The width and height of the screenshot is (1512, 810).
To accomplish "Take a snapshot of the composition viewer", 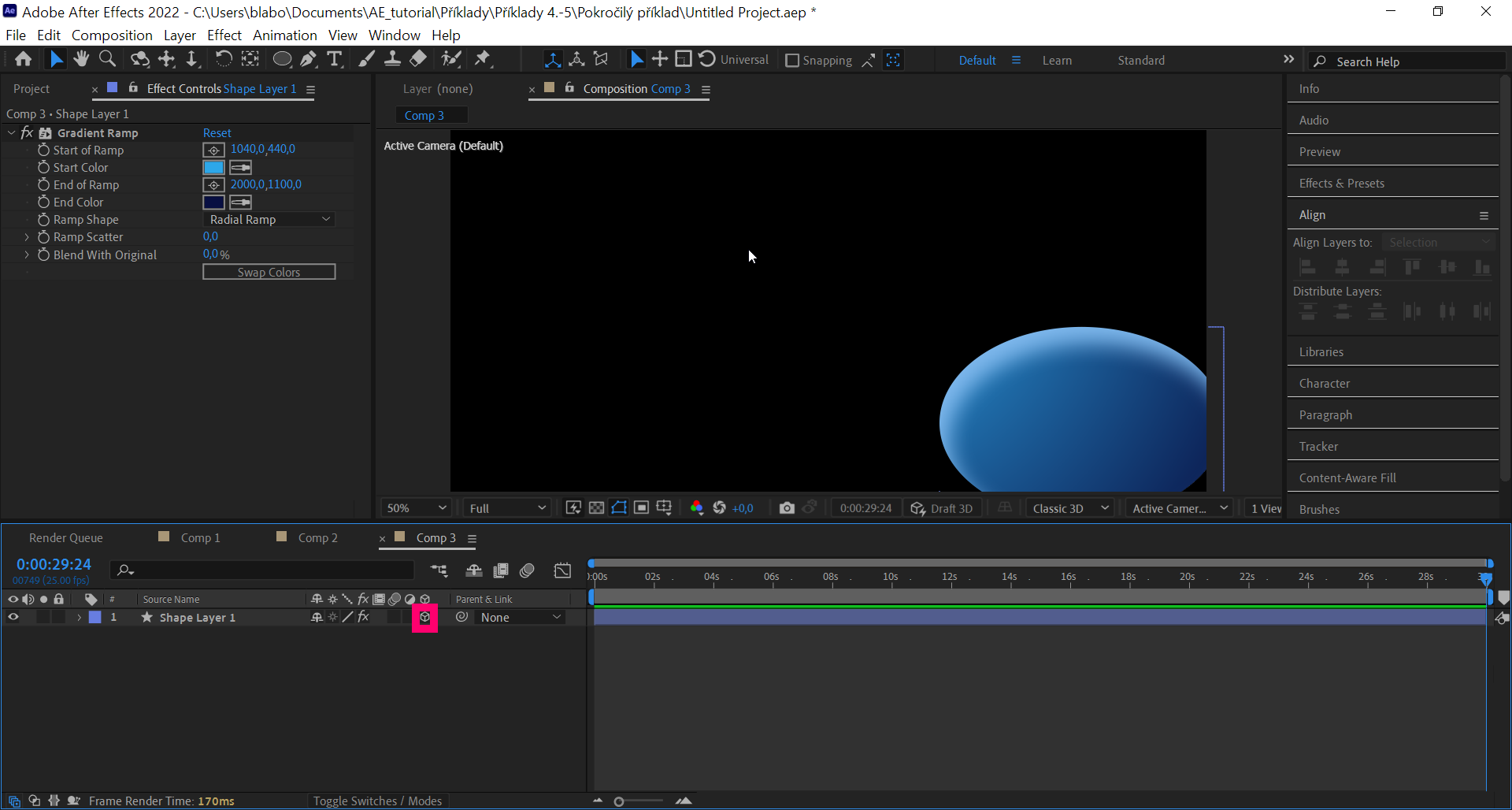I will 787,507.
